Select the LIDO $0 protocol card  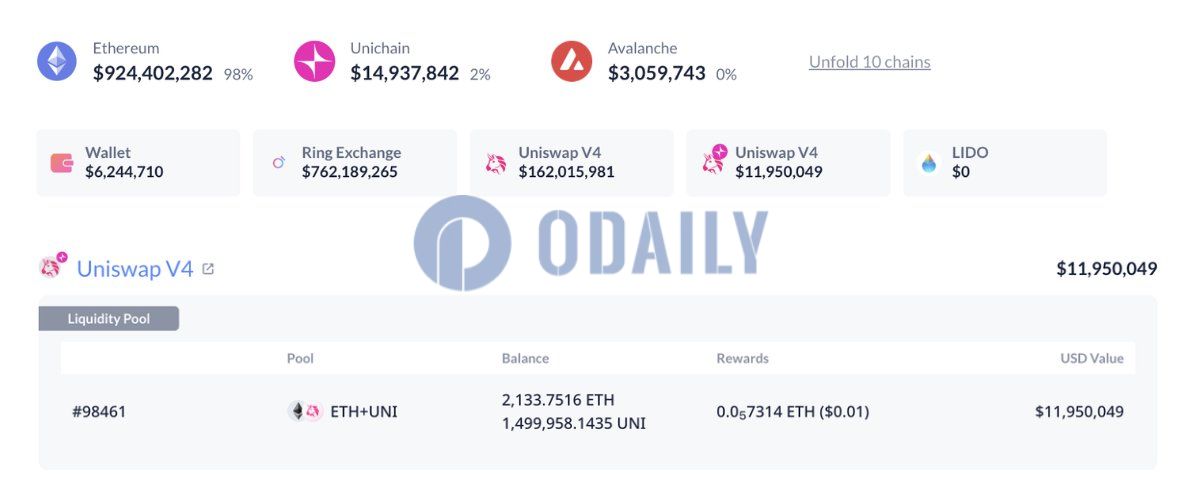1004,163
